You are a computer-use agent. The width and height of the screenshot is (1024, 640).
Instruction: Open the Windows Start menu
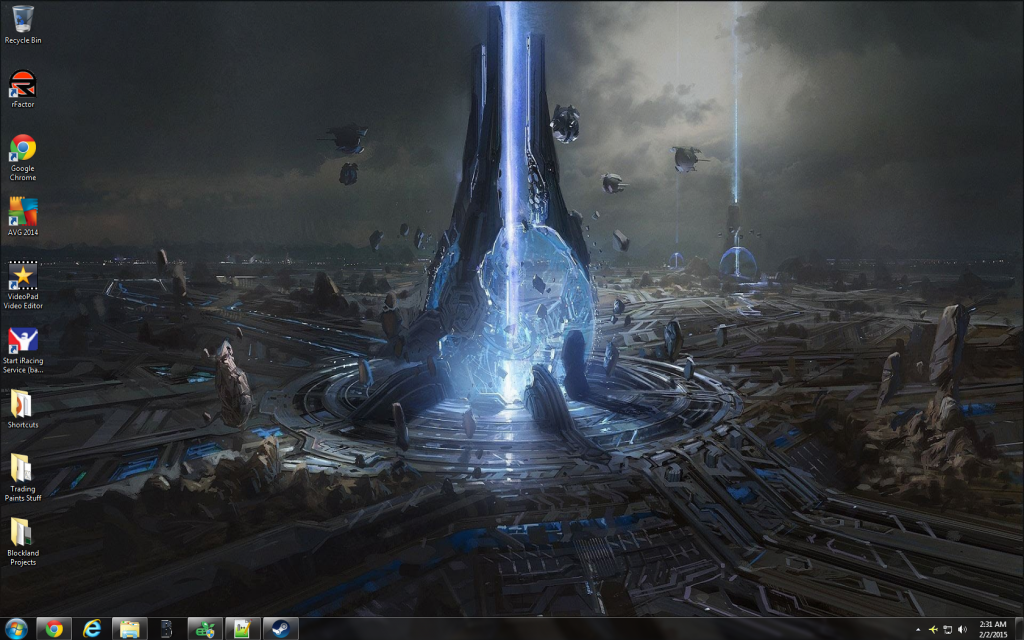(x=16, y=629)
